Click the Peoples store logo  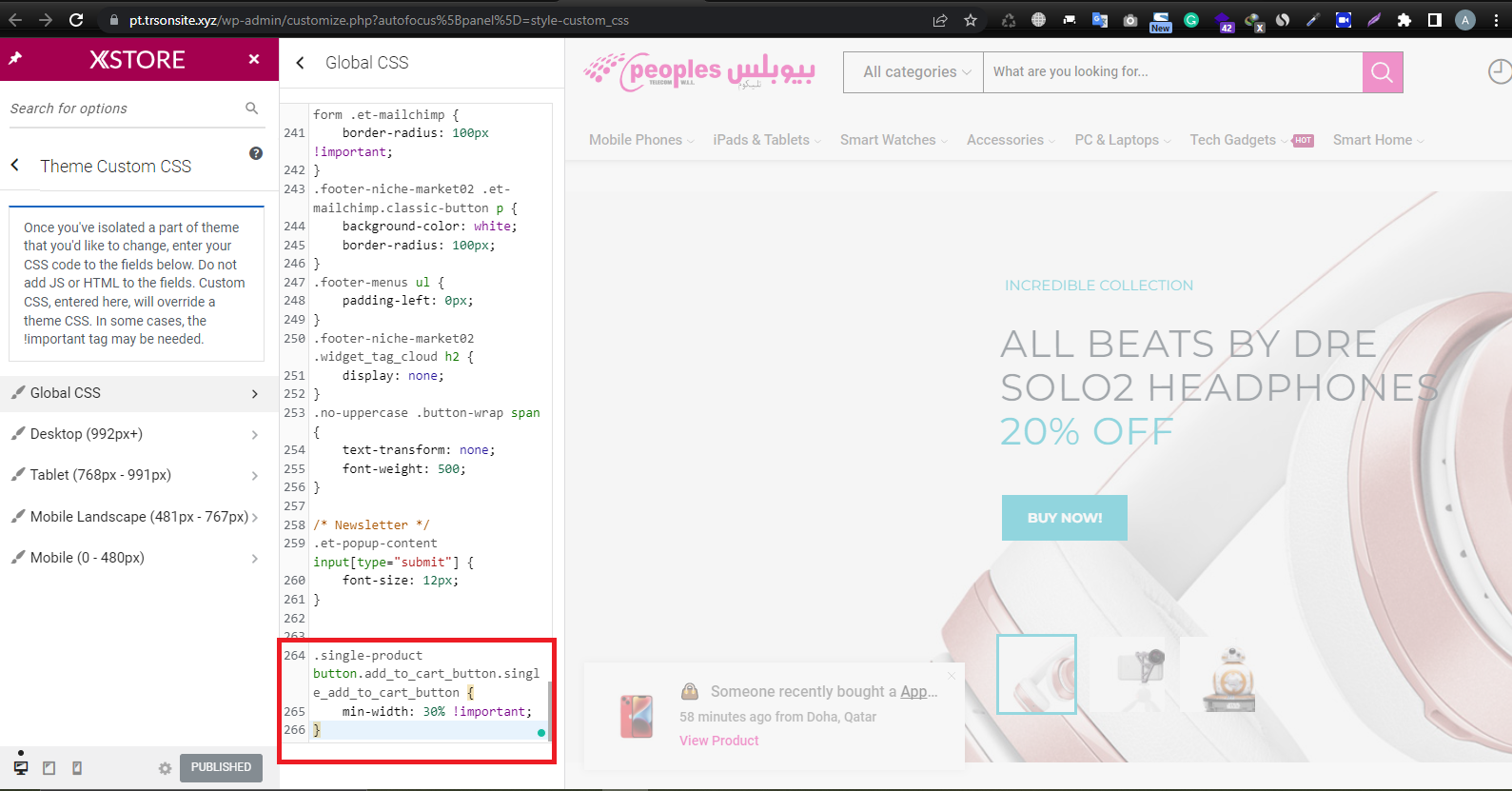tap(699, 71)
